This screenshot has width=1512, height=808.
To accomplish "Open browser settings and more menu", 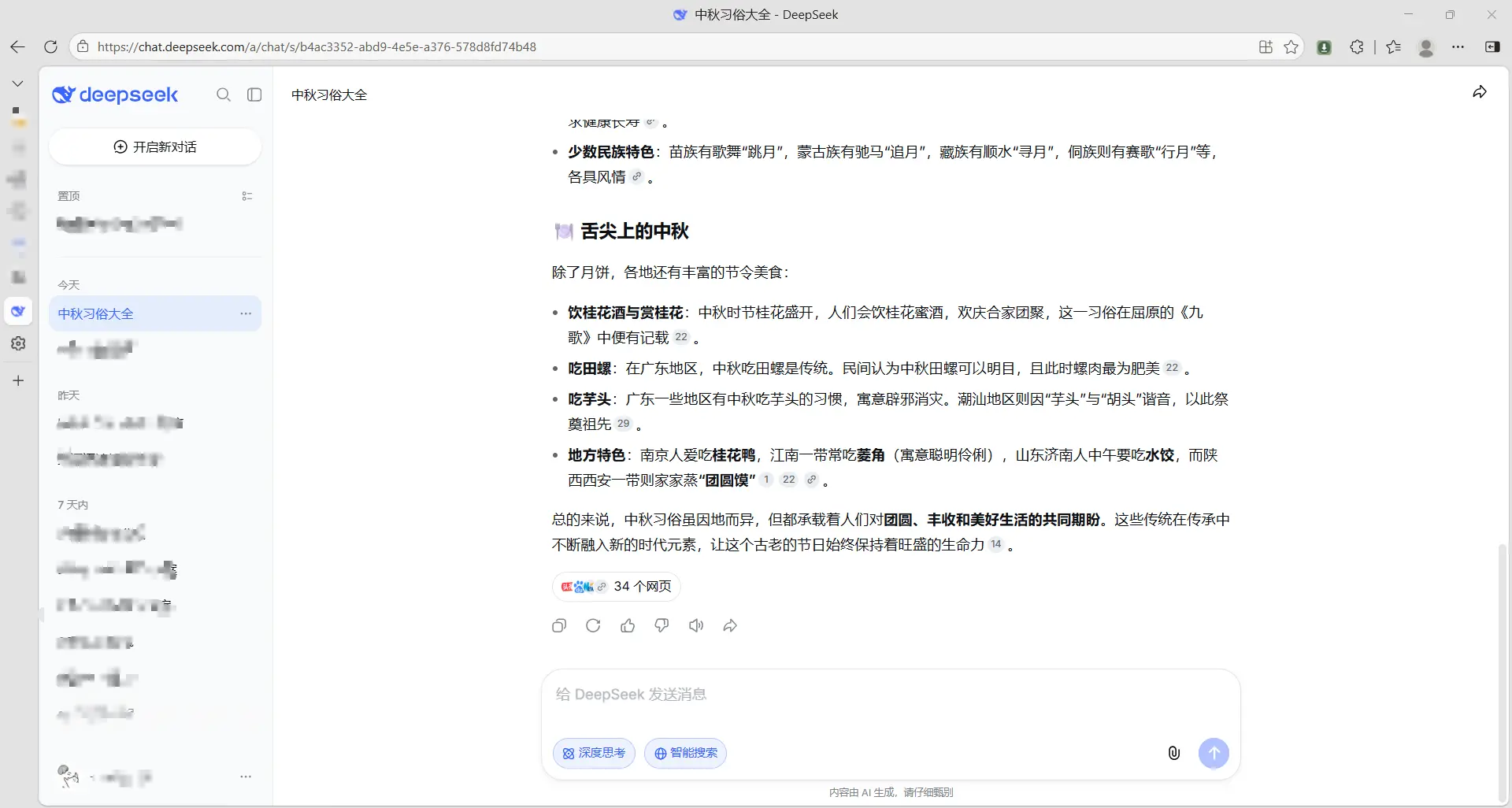I will 1458,46.
